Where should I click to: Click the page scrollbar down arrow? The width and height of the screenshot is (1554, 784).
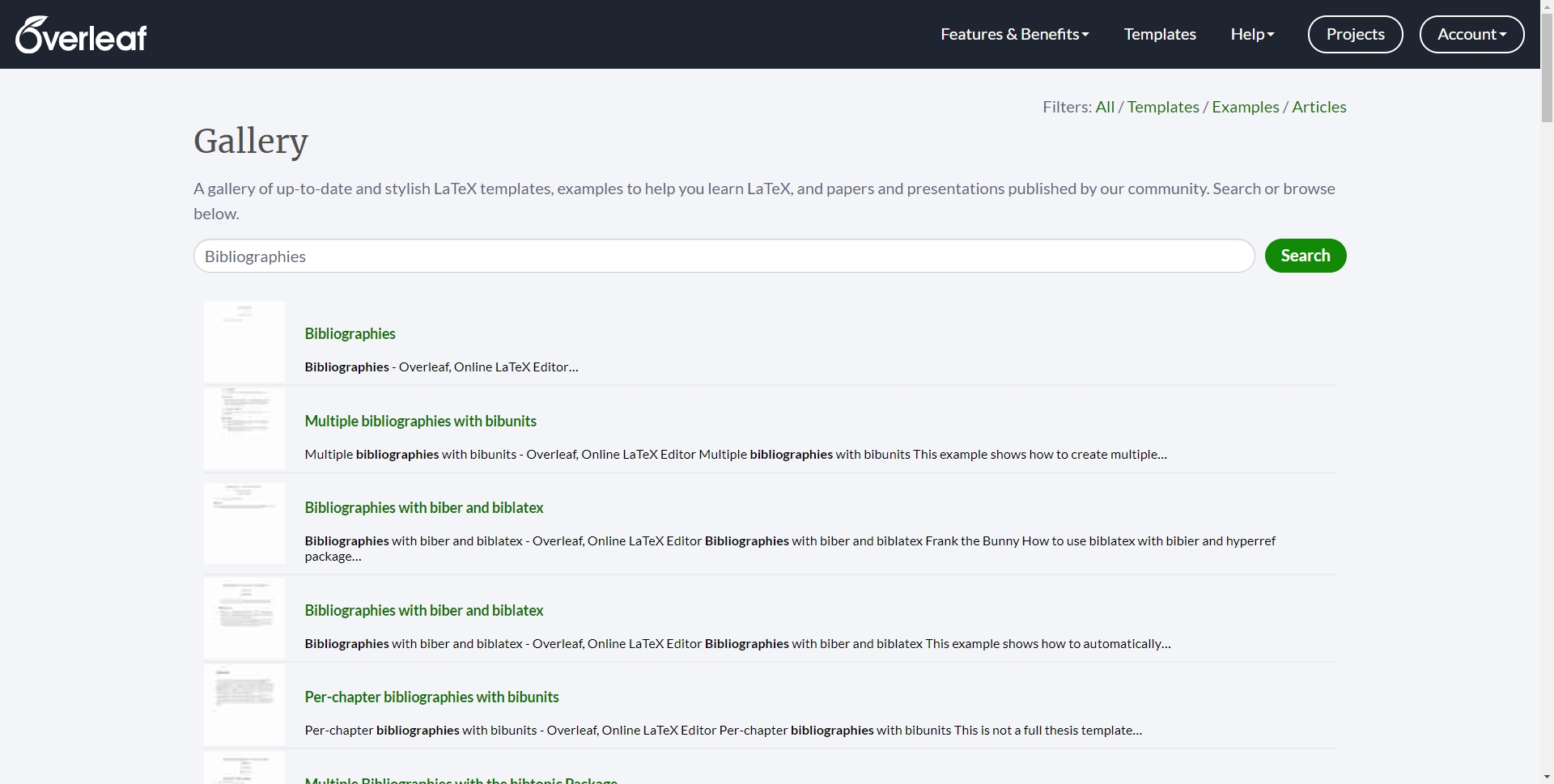click(1547, 777)
